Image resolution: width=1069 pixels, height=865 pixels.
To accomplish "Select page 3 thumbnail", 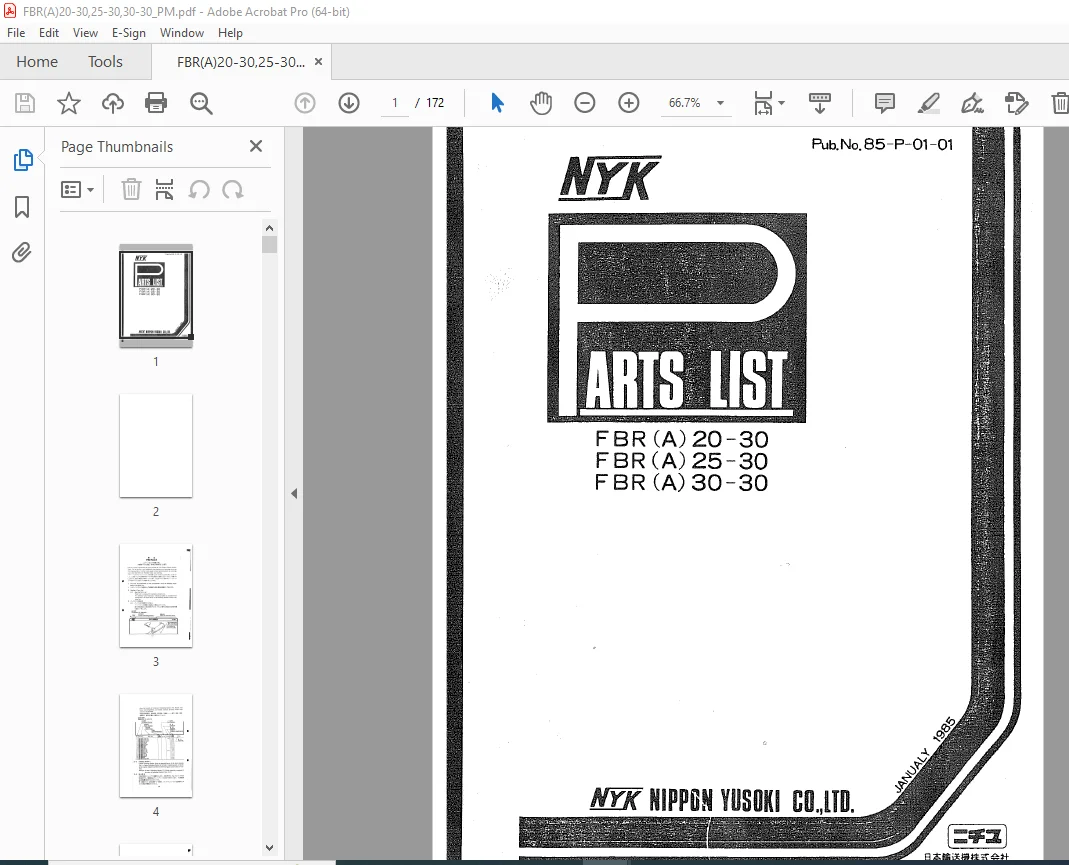I will (156, 596).
